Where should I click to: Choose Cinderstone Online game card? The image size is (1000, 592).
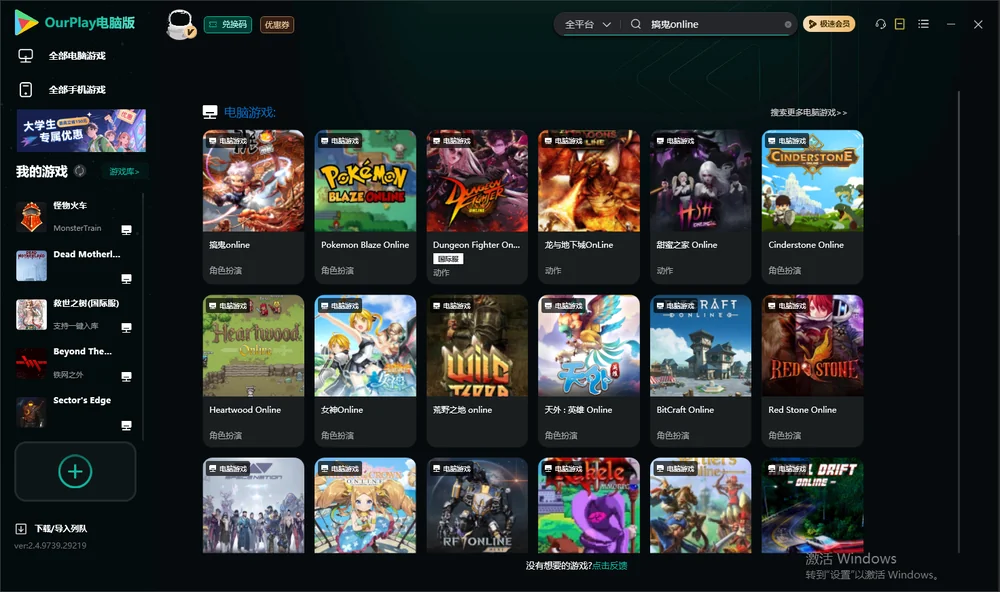click(812, 207)
